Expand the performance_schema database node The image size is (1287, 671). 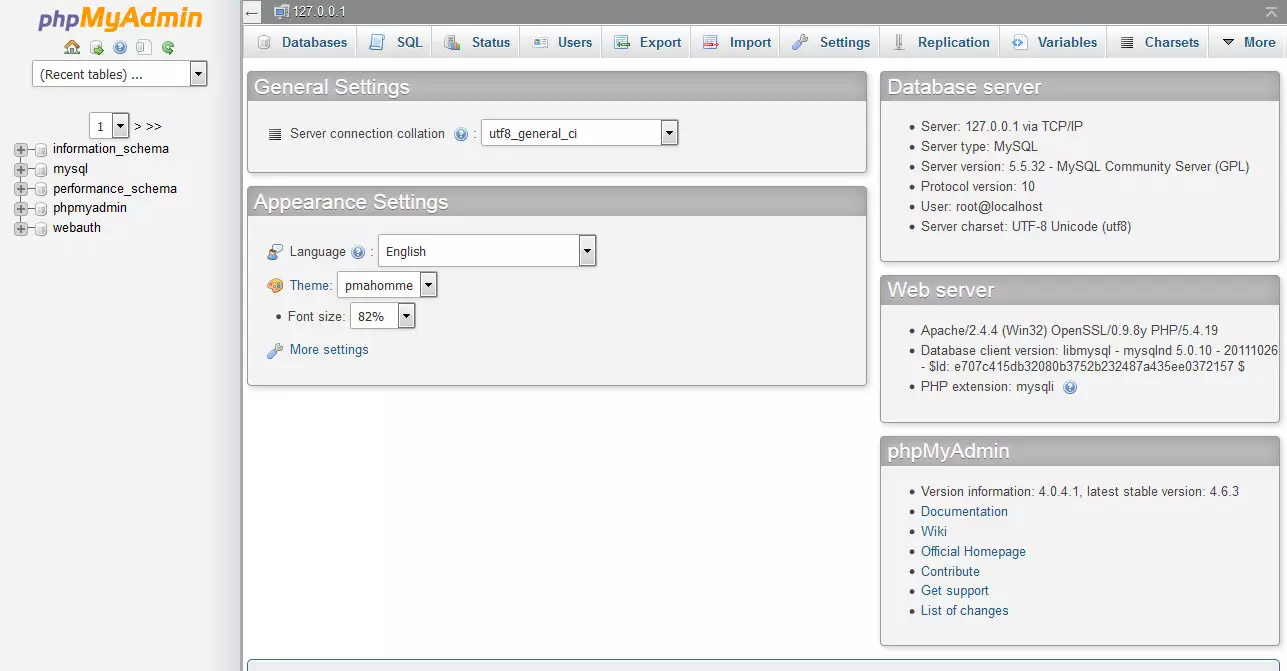click(20, 189)
